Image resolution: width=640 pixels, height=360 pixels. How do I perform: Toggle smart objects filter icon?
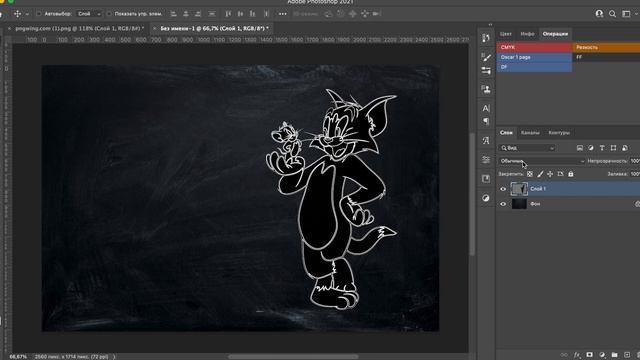[624, 148]
